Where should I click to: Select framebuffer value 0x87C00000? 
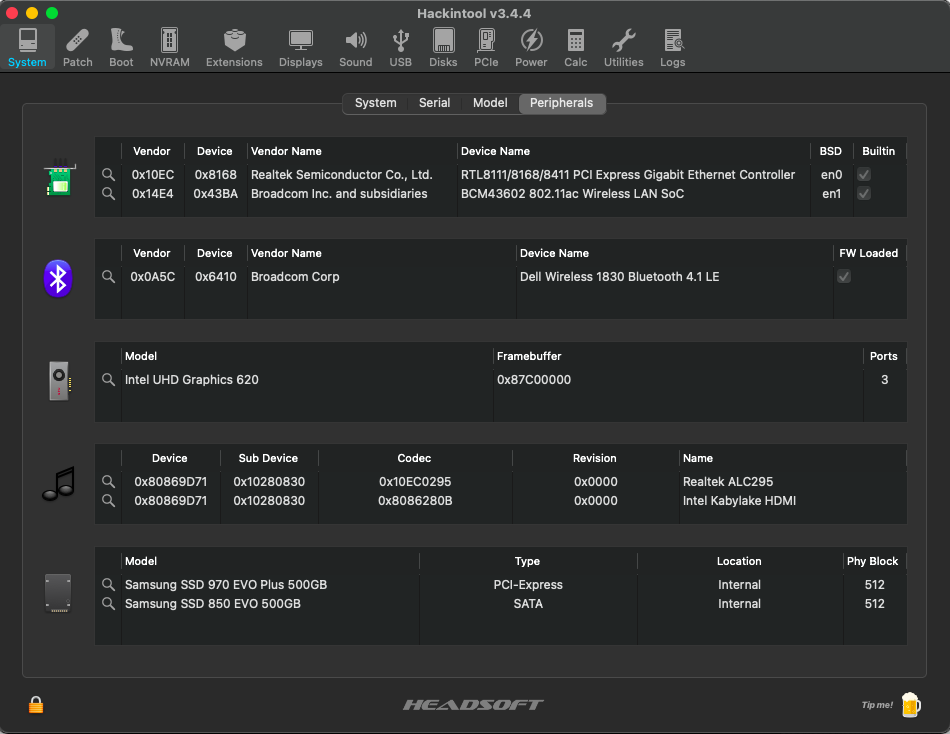coord(534,379)
